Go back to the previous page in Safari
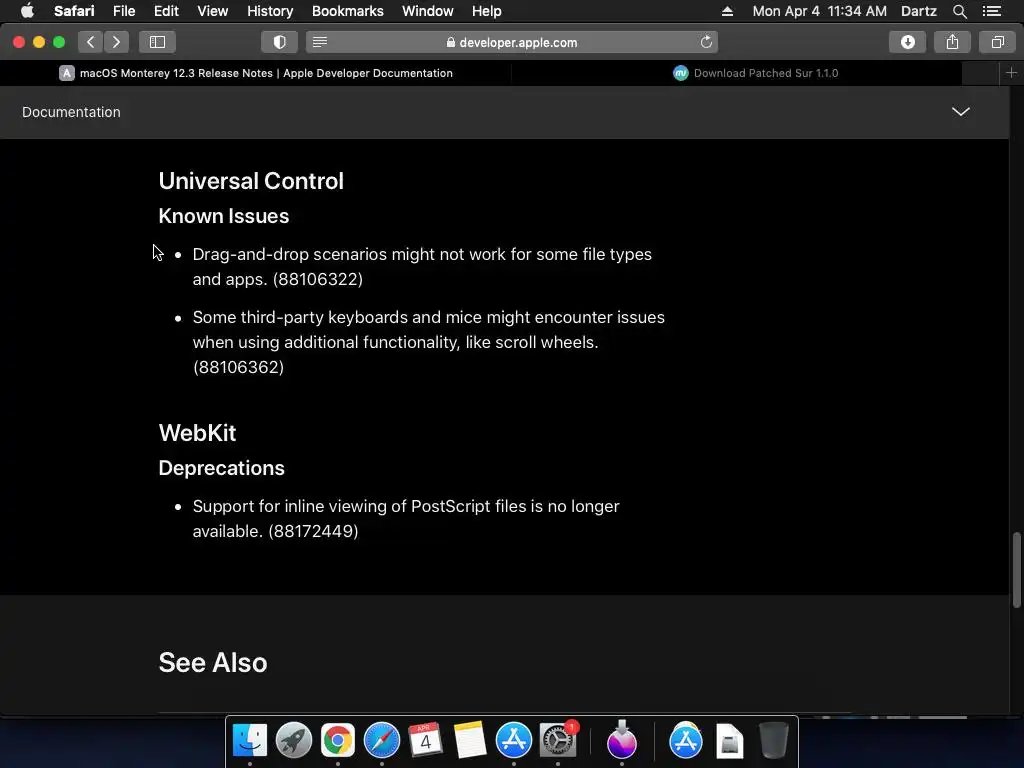Screen dimensions: 1024x768 (91, 42)
